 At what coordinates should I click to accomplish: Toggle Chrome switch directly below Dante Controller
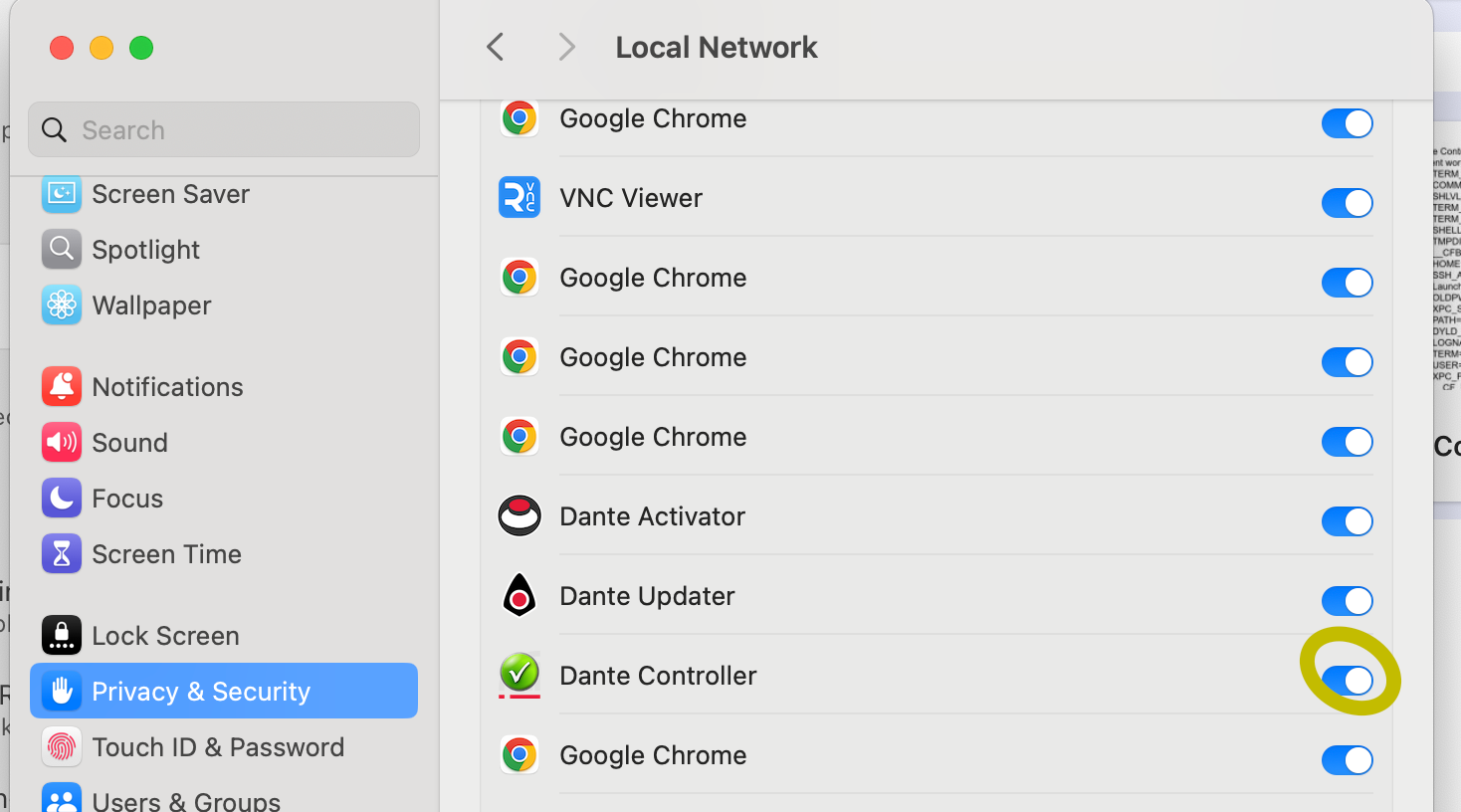pyautogui.click(x=1348, y=760)
